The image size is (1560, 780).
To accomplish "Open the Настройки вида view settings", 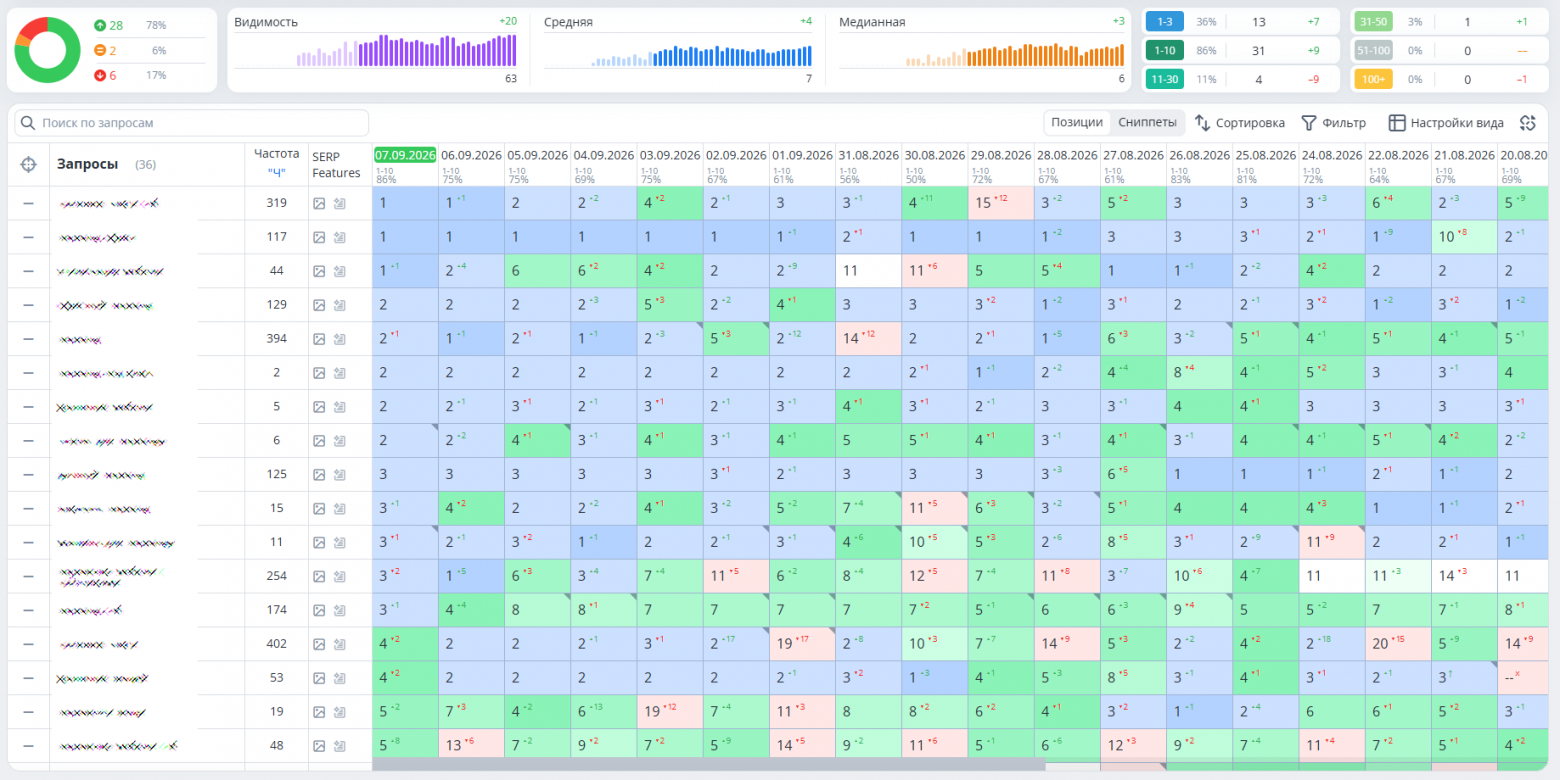I will [x=1446, y=123].
